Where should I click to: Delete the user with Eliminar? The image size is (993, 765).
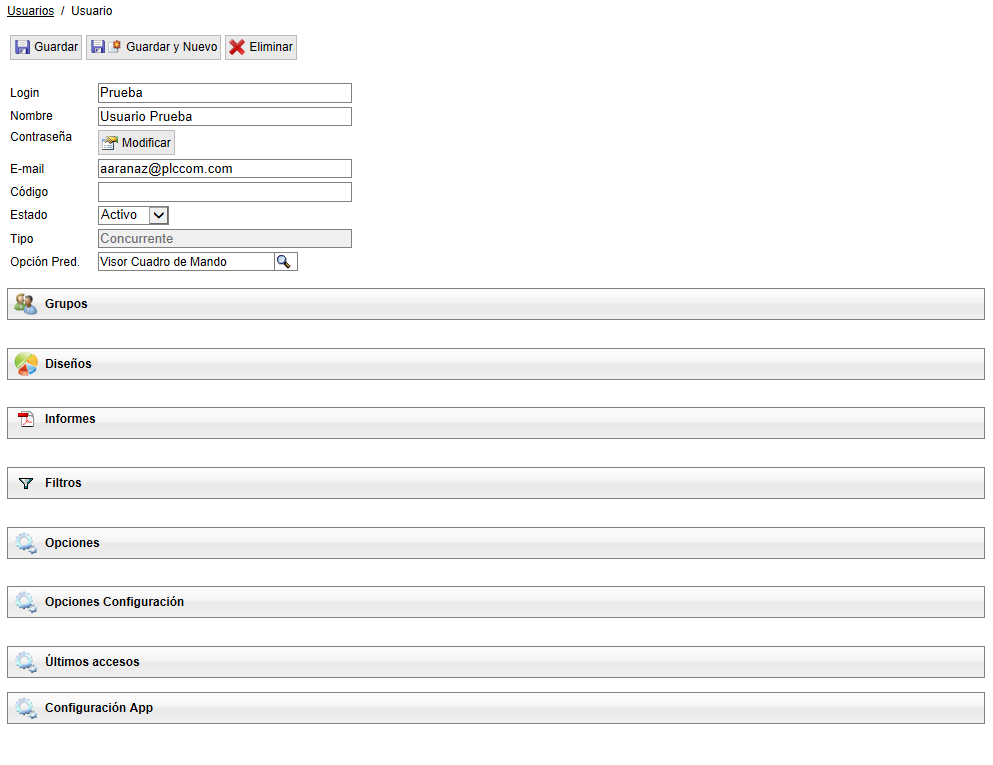click(x=261, y=47)
